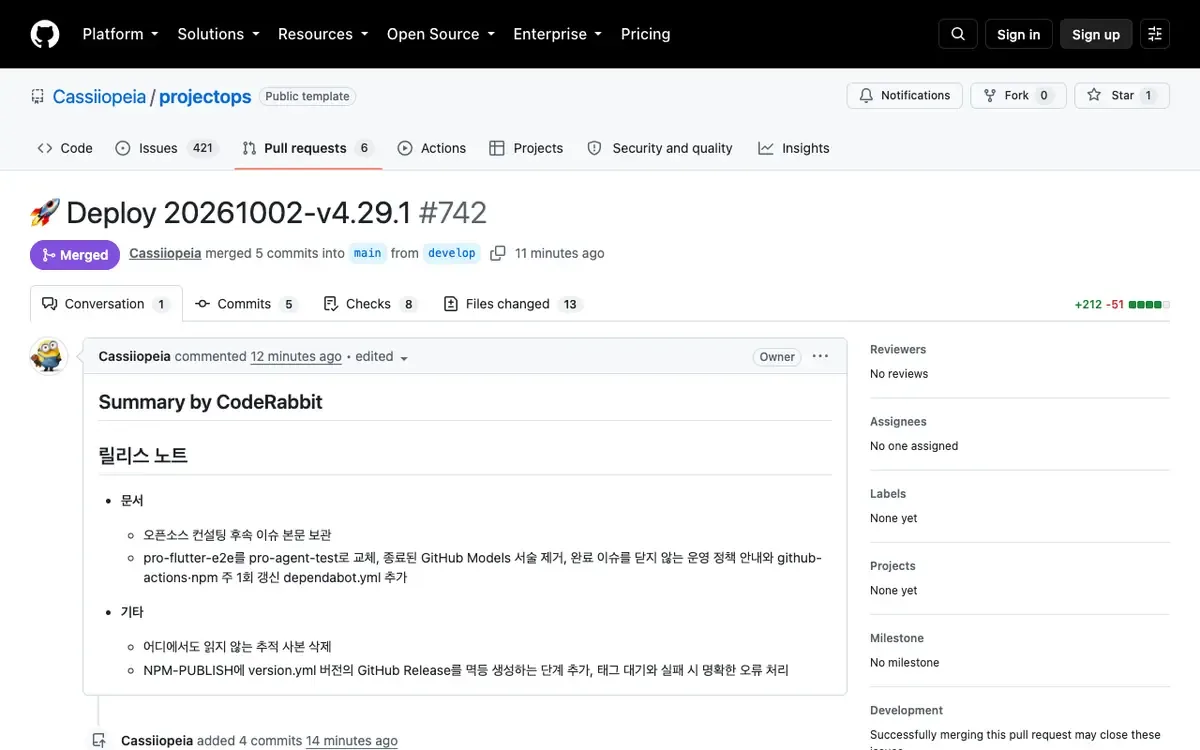Screen dimensions: 1200x750
Task: Click the Notifications bell button
Action: pyautogui.click(x=905, y=96)
